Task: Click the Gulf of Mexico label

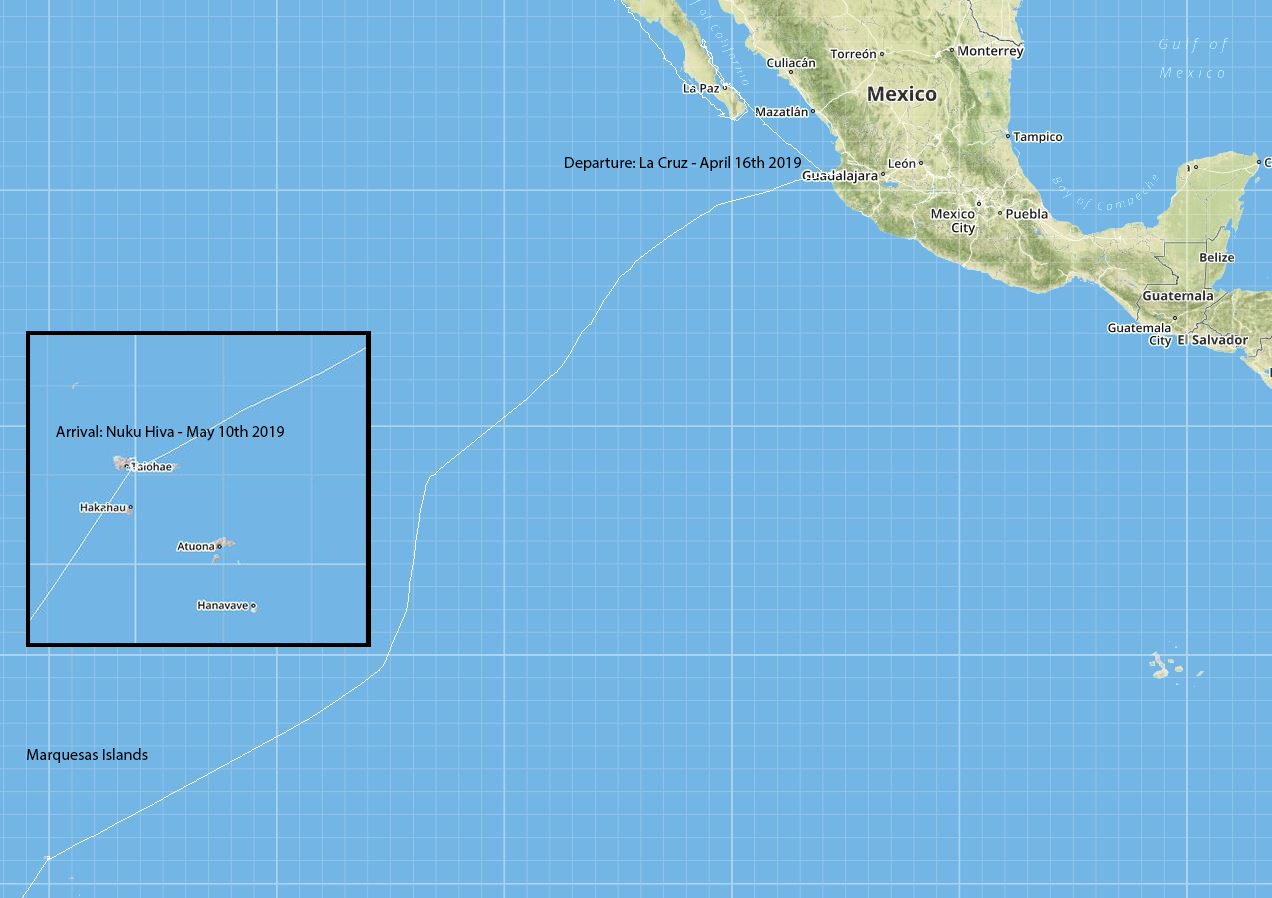Action: 1192,59
